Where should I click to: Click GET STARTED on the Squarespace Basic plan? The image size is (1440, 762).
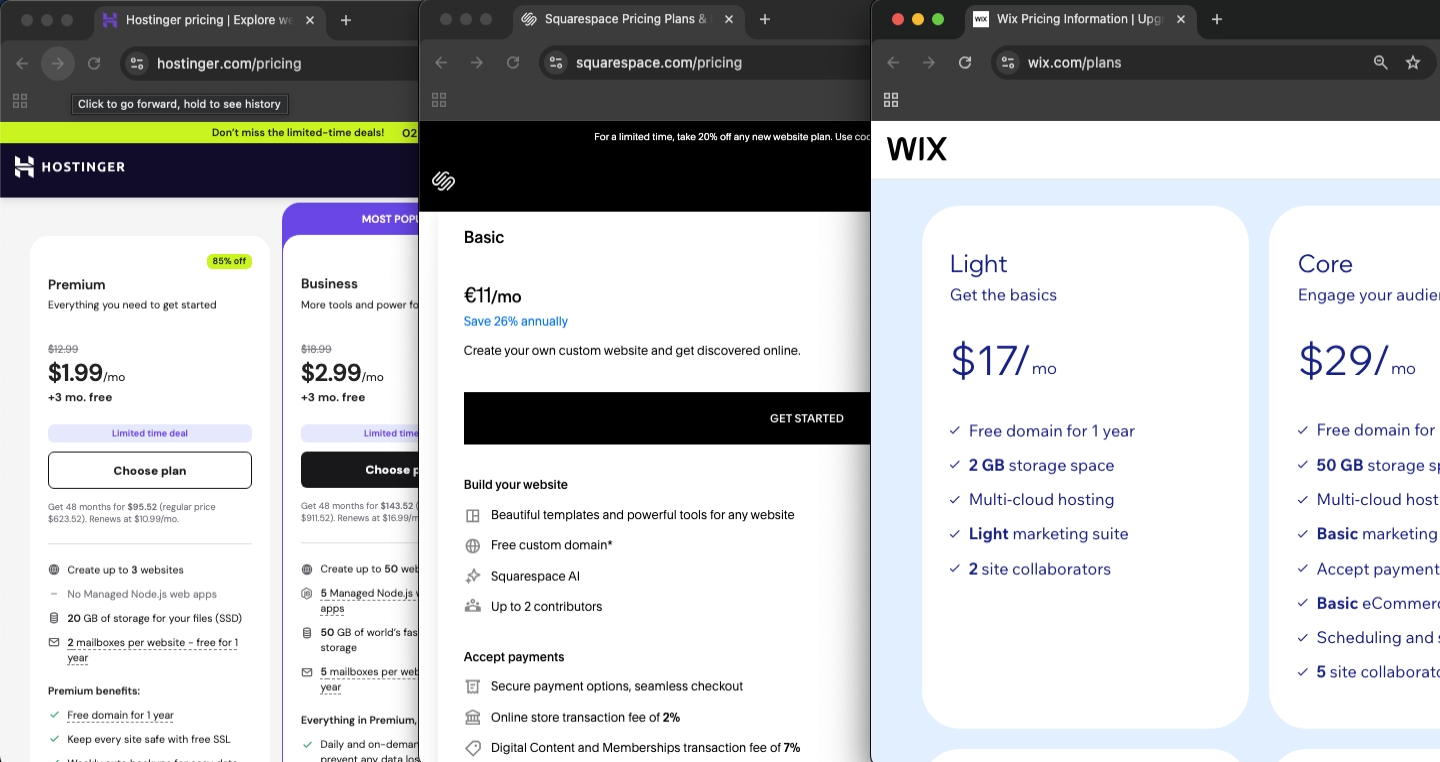tap(806, 418)
